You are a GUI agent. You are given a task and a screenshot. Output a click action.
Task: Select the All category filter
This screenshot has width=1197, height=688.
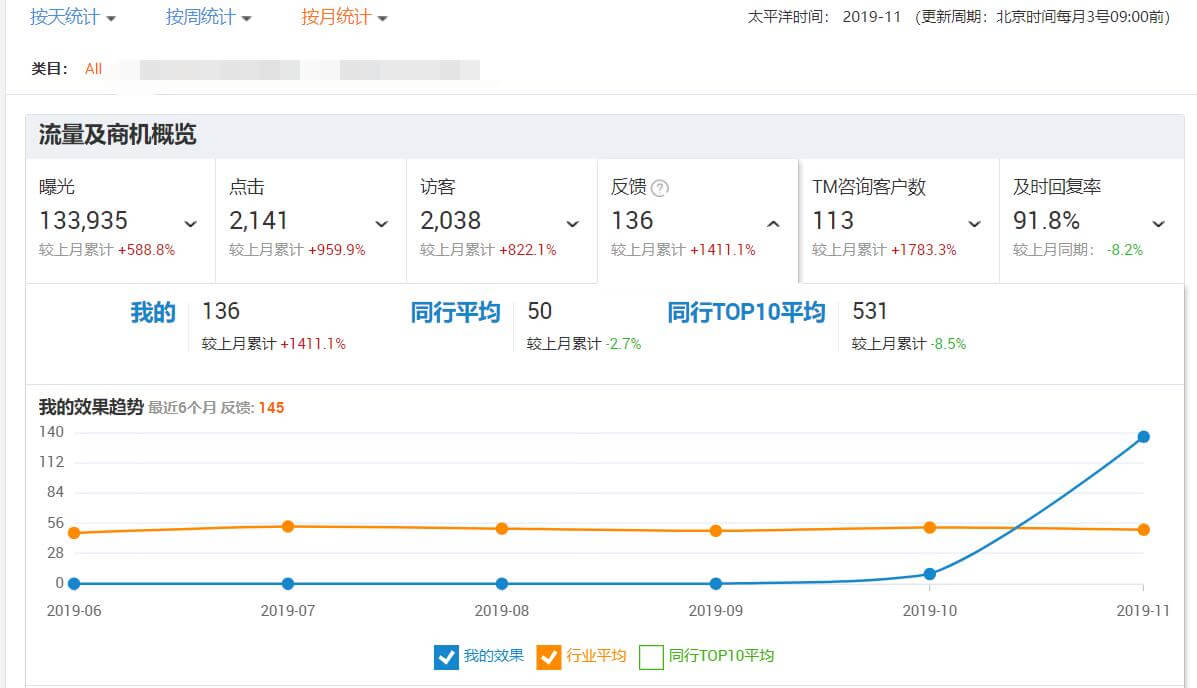93,69
